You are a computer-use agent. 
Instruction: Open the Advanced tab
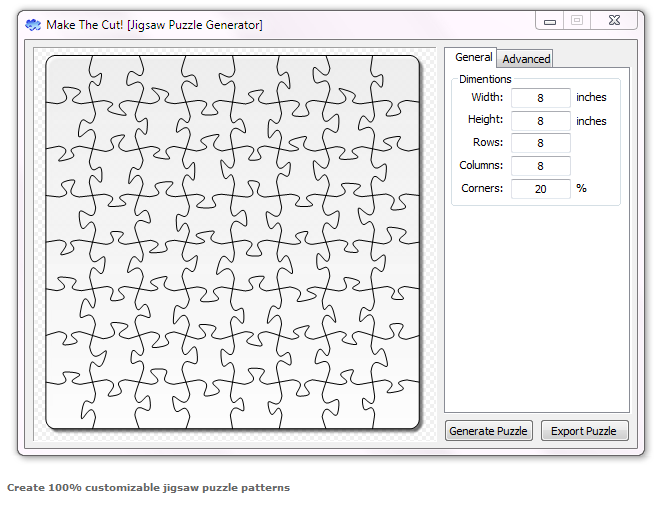click(x=526, y=59)
